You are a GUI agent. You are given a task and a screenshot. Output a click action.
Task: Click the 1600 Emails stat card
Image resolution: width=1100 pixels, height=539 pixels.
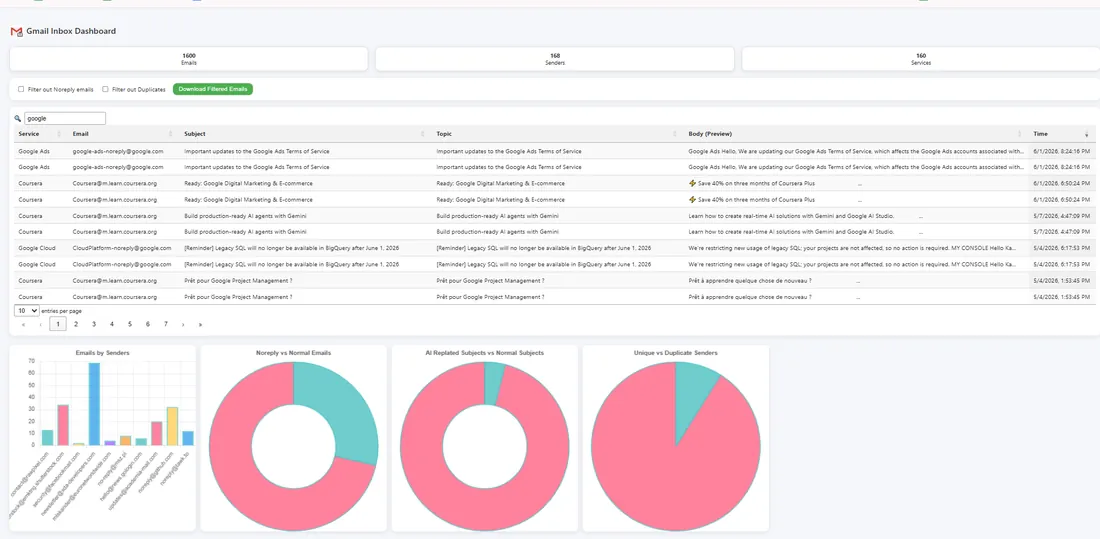(189, 59)
